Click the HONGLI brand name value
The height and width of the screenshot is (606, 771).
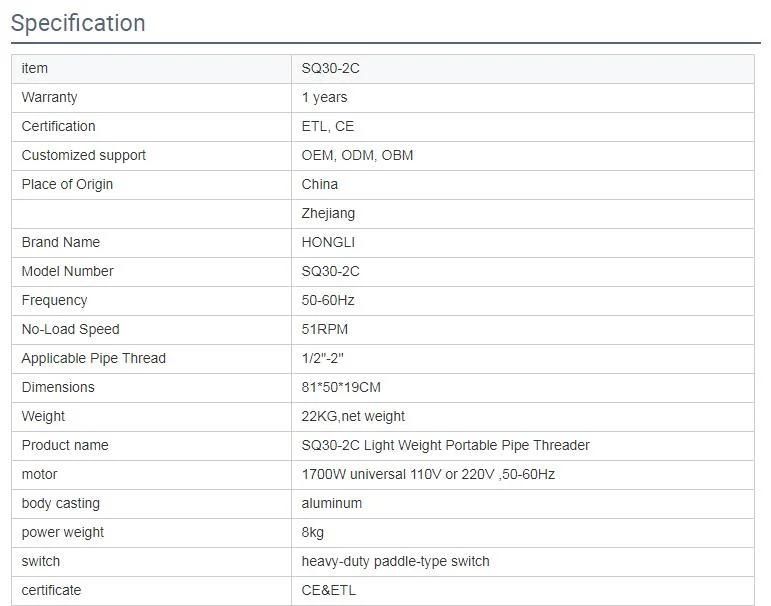click(328, 242)
